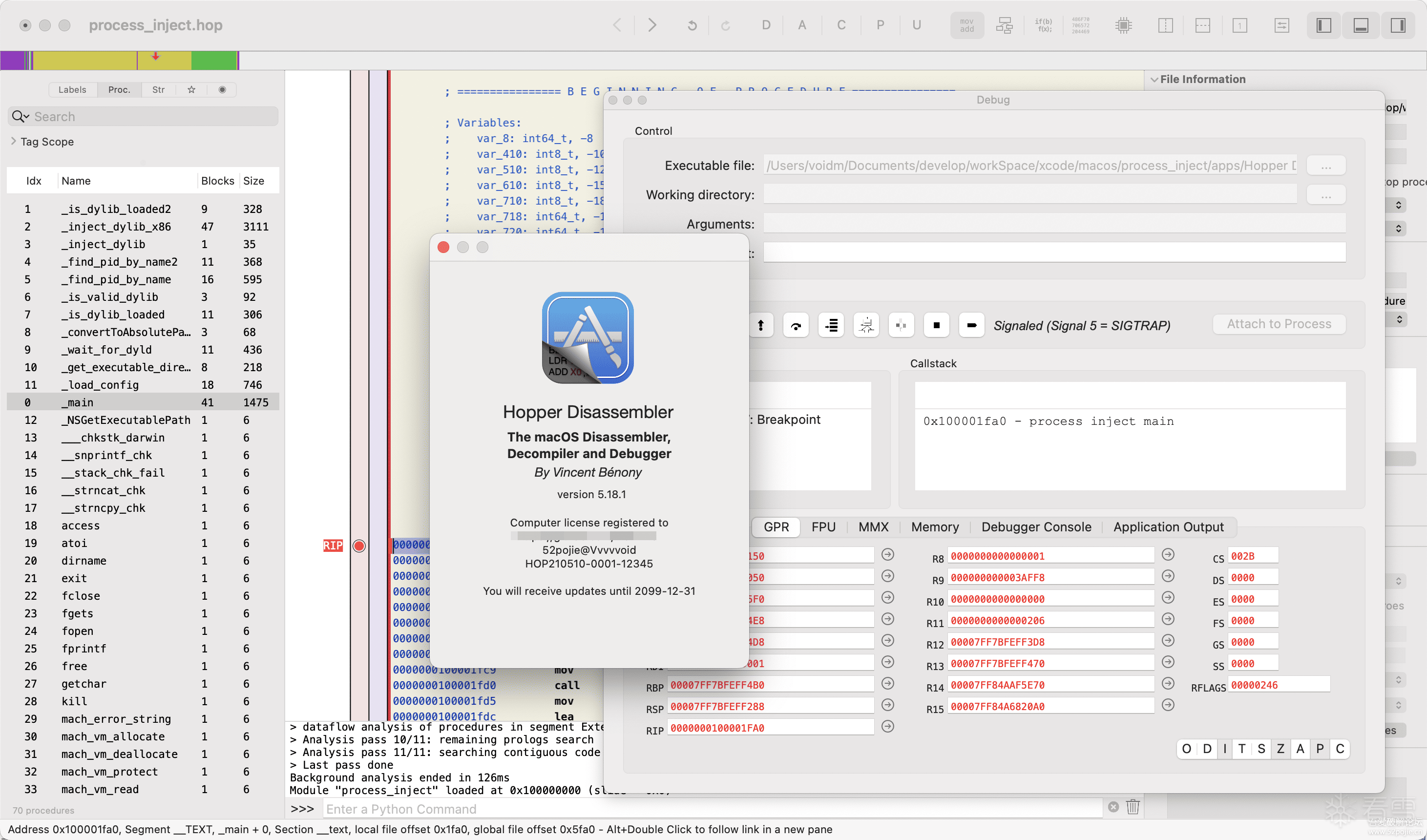The width and height of the screenshot is (1427, 840).
Task: Click the green segment in navigation color bar
Action: pyautogui.click(x=214, y=60)
